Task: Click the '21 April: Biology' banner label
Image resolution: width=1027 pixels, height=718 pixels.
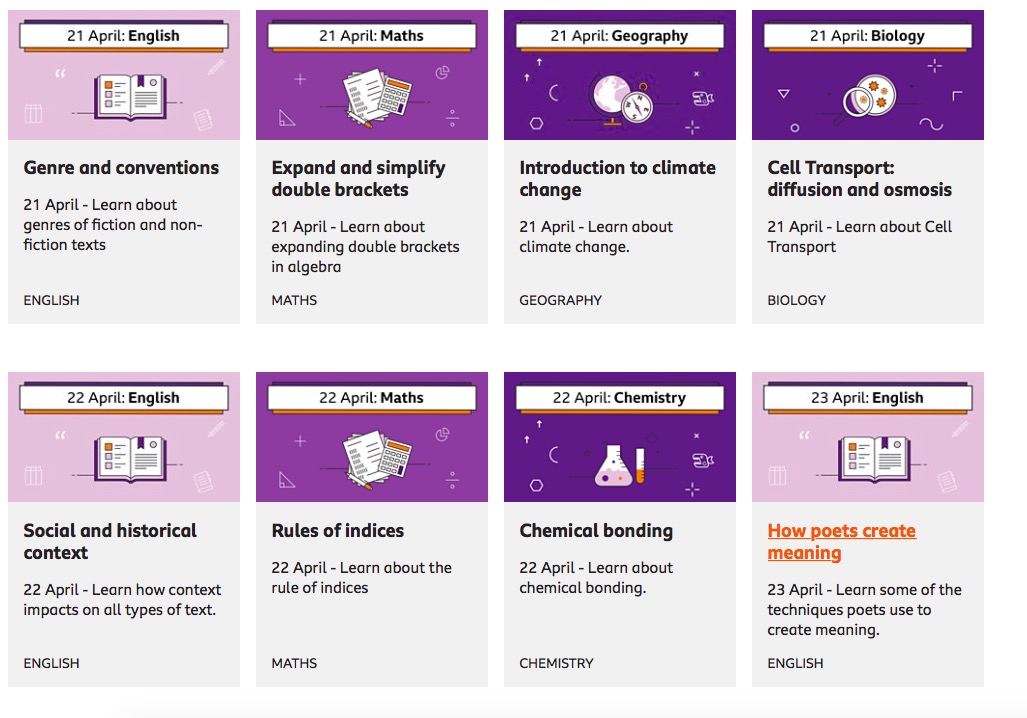Action: [x=867, y=36]
